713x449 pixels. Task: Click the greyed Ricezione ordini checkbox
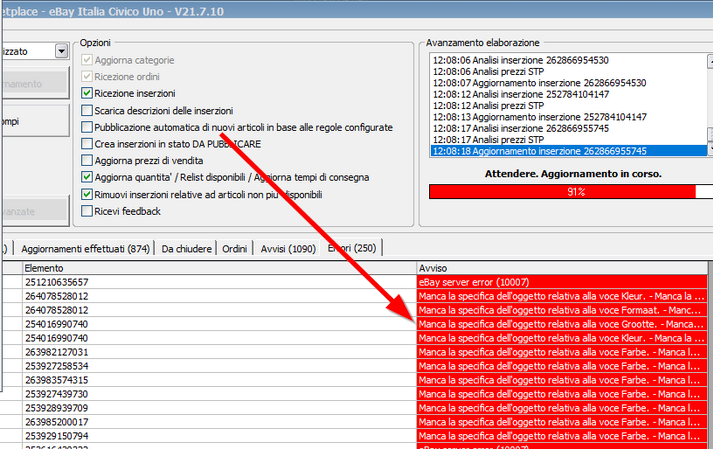(87, 76)
